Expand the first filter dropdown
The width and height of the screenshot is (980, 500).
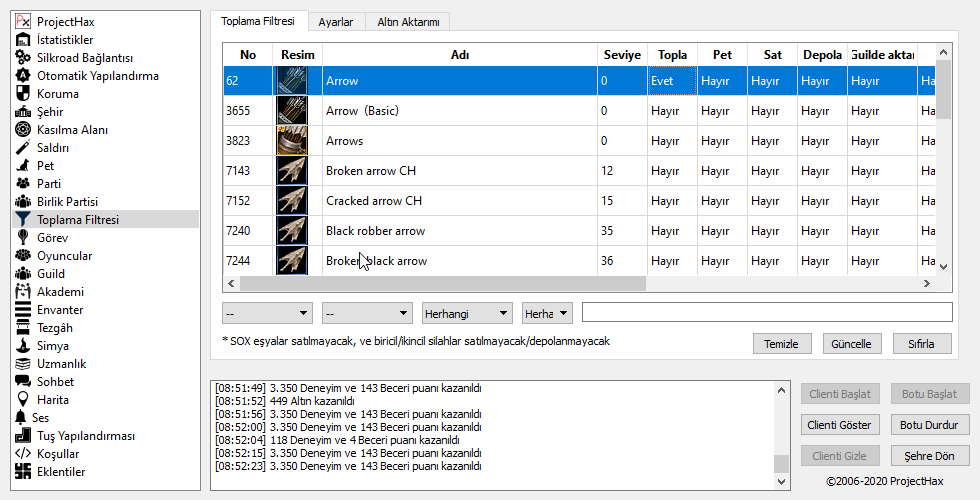click(x=267, y=314)
